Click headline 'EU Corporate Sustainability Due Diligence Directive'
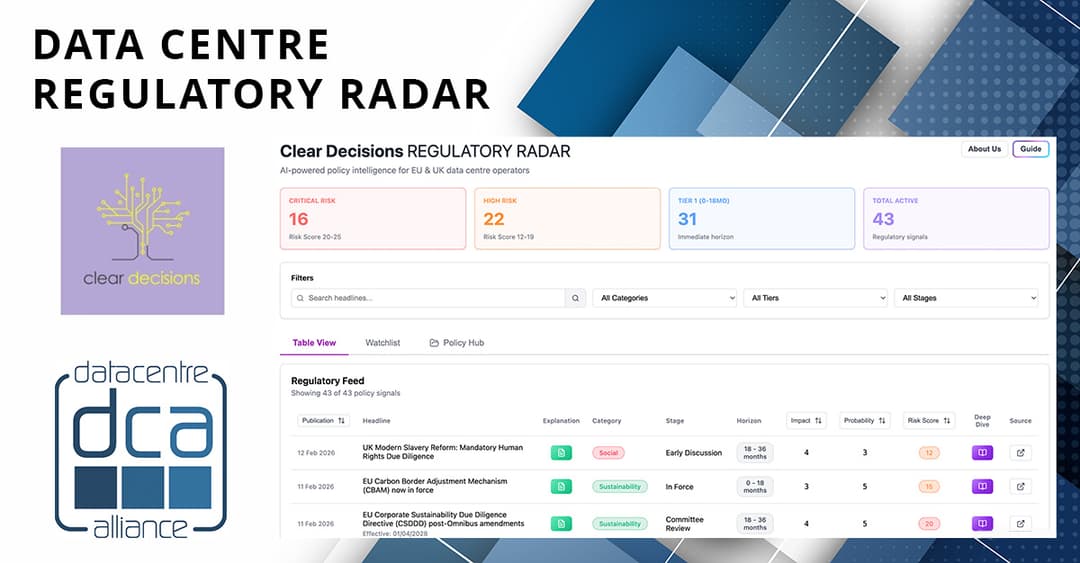The height and width of the screenshot is (563, 1080). [x=444, y=519]
